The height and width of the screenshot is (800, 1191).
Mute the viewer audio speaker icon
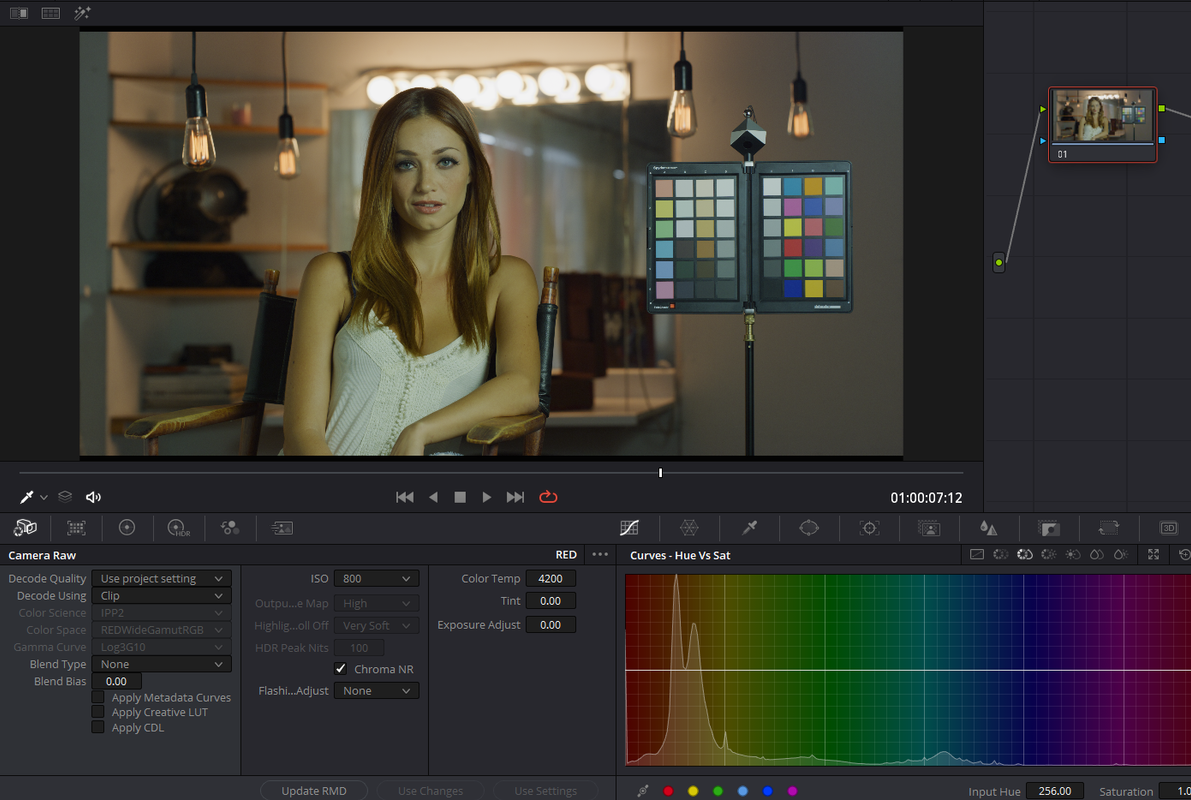pos(93,497)
